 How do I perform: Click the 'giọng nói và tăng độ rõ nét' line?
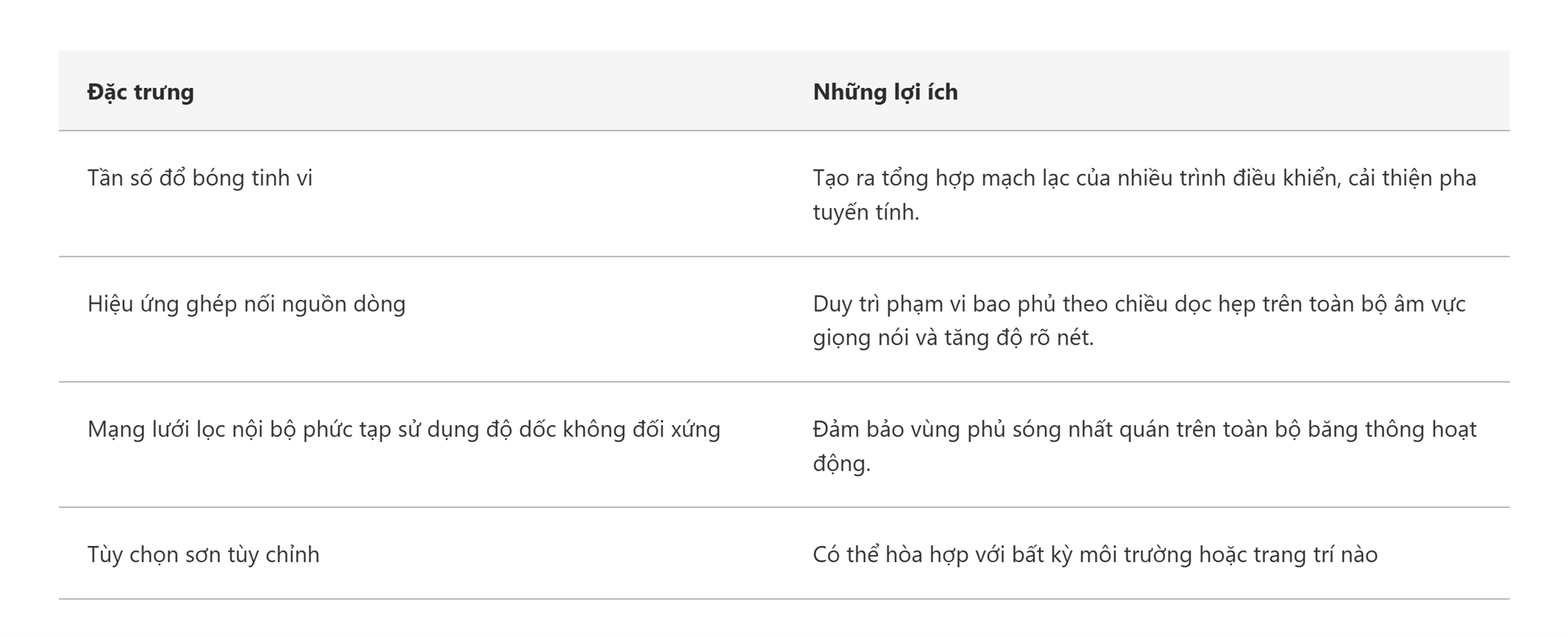(953, 338)
